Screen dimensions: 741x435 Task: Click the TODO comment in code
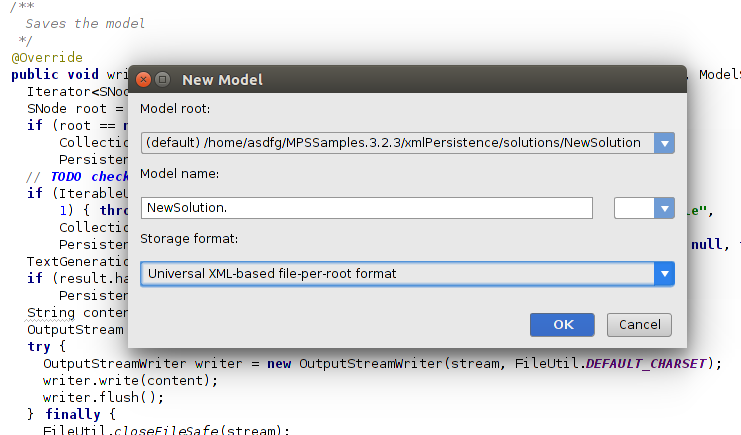[68, 177]
